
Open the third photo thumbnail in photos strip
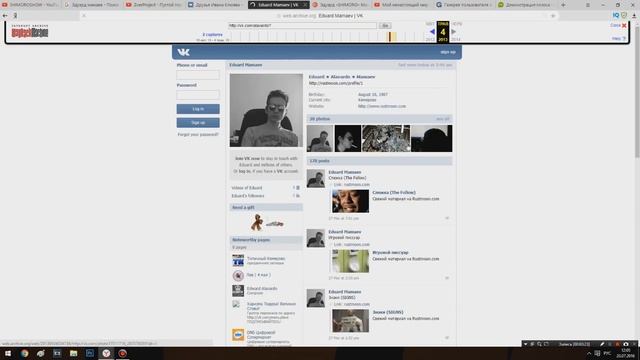(386, 138)
